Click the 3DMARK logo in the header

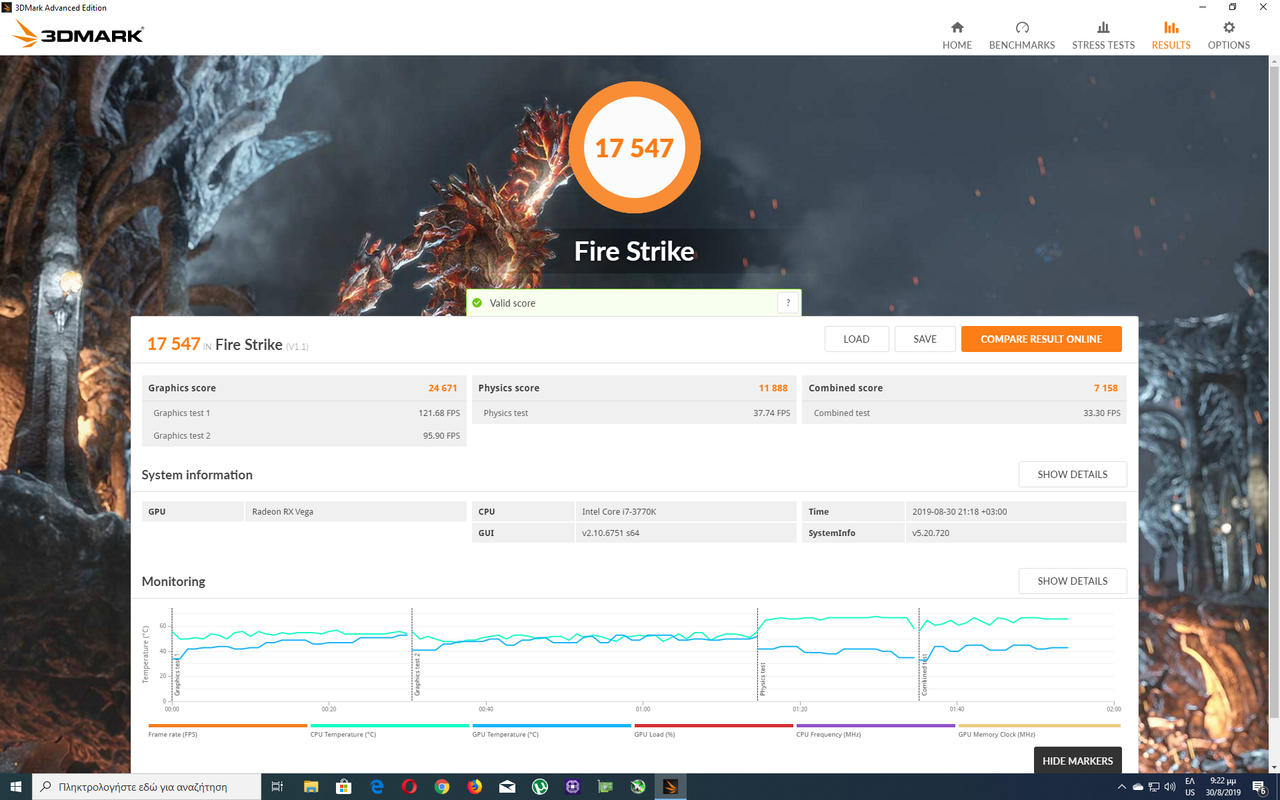point(78,35)
